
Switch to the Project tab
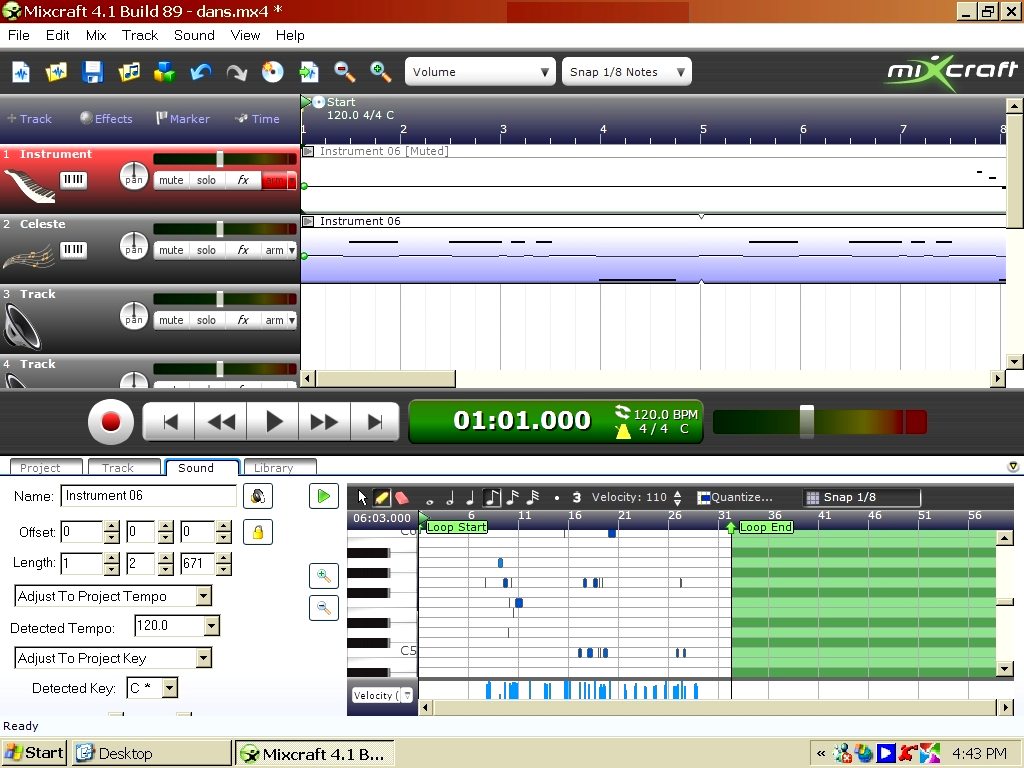point(46,467)
